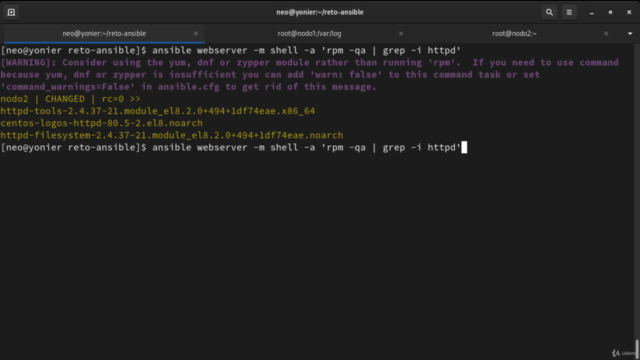Expand the tab list dropdown arrow
This screenshot has height=360, width=640.
[x=630, y=33]
